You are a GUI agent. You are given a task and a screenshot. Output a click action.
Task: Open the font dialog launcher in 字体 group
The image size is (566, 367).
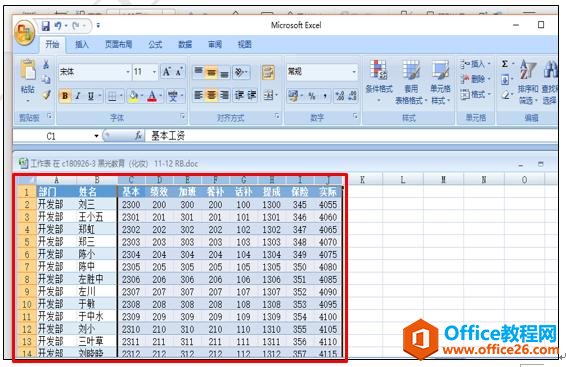pyautogui.click(x=182, y=116)
